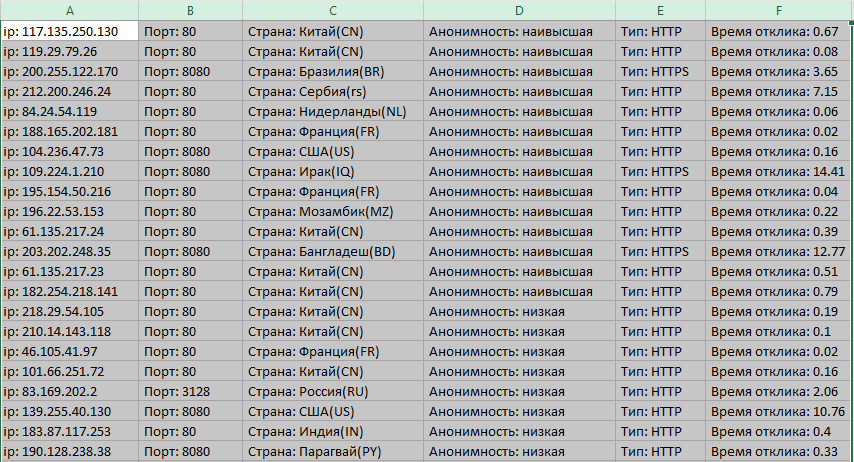The height and width of the screenshot is (462, 854).
Task: Click the Мозамбик(MZ) country cell
Action: pyautogui.click(x=332, y=211)
